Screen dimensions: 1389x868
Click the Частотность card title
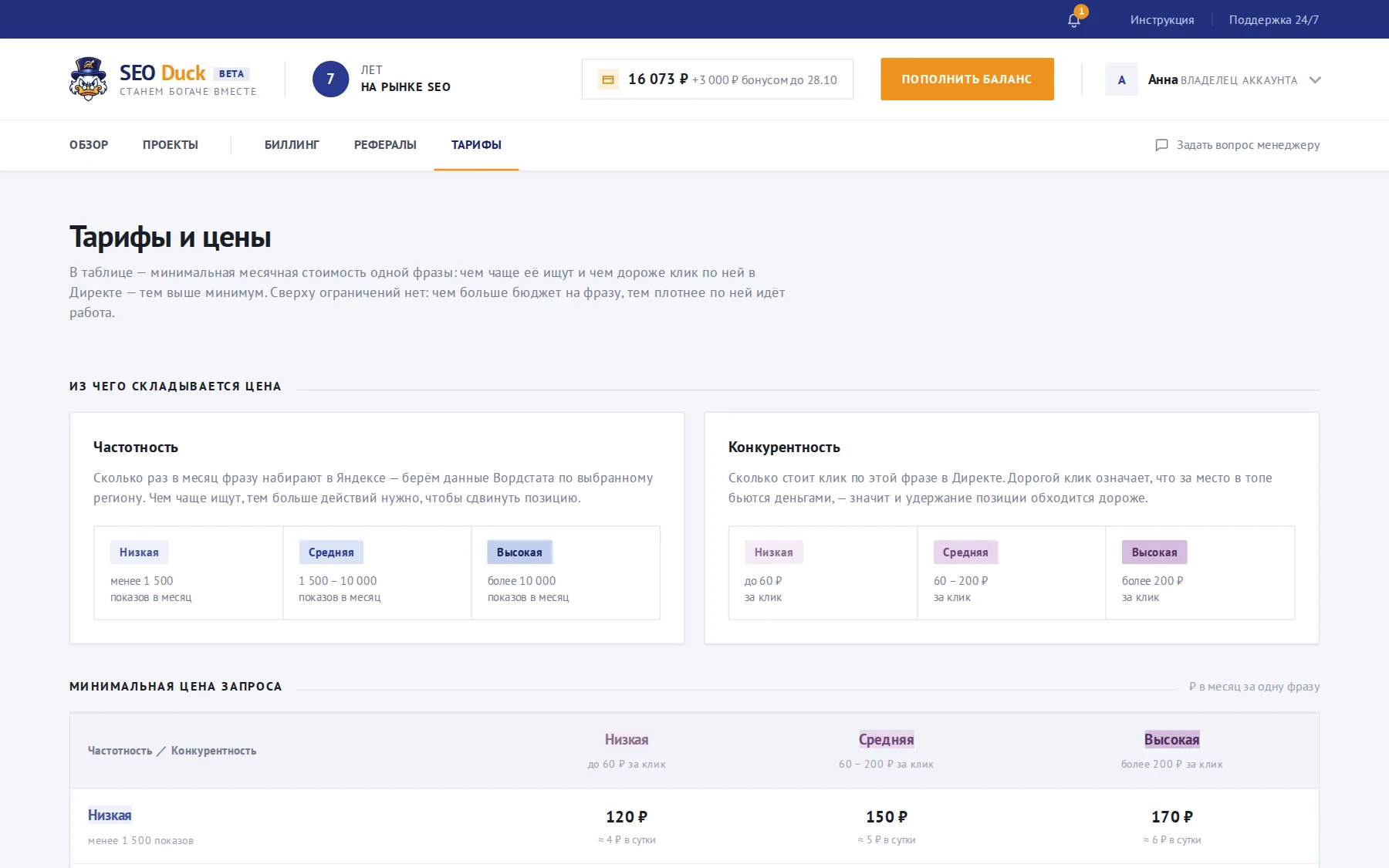(x=136, y=448)
